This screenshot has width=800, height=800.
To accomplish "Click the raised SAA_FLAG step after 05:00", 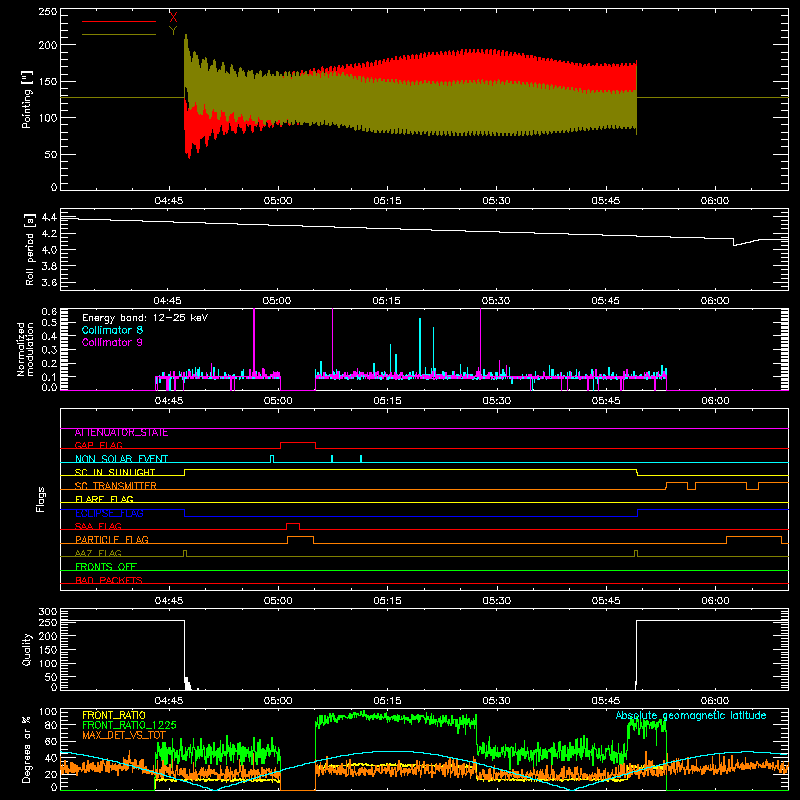I will 293,524.
